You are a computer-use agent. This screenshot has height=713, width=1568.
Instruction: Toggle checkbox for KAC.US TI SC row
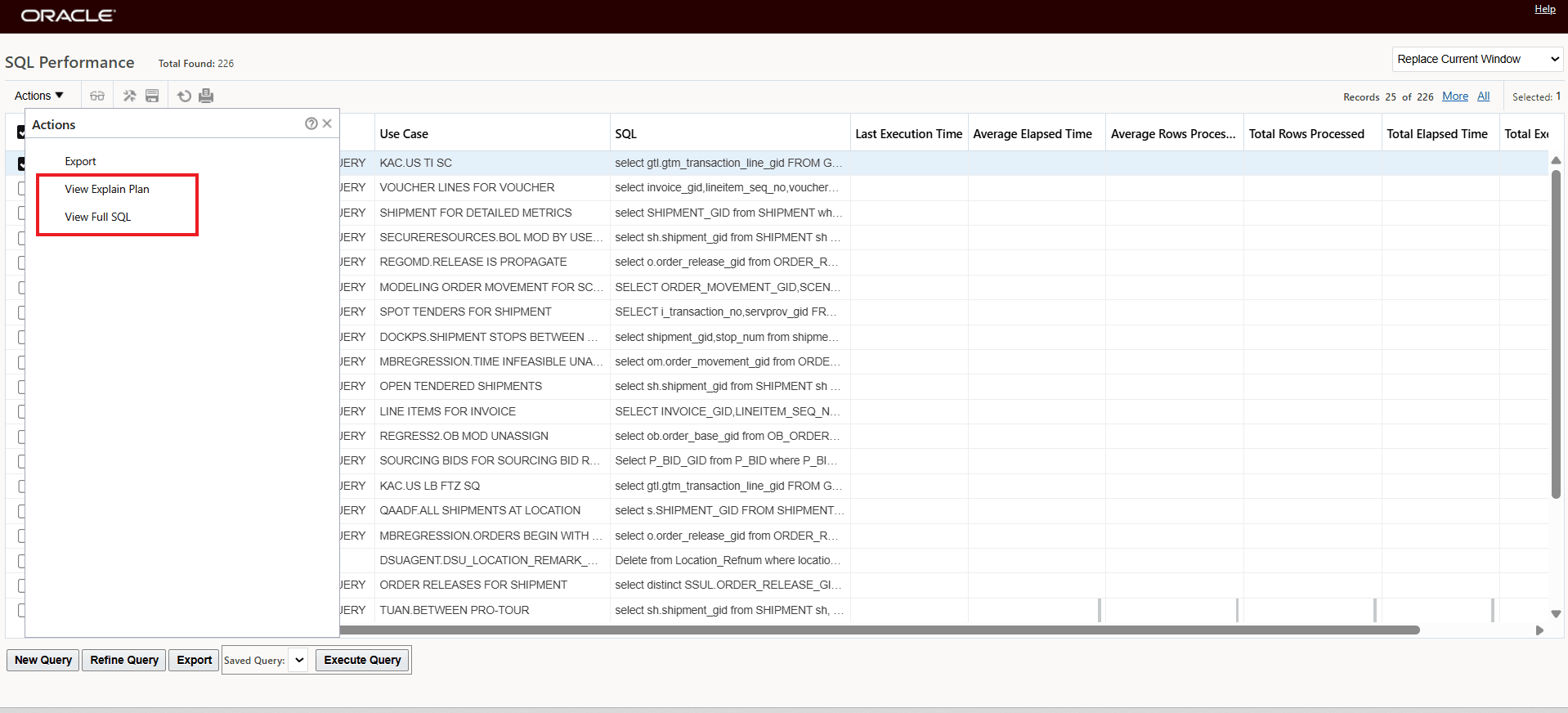(x=21, y=164)
